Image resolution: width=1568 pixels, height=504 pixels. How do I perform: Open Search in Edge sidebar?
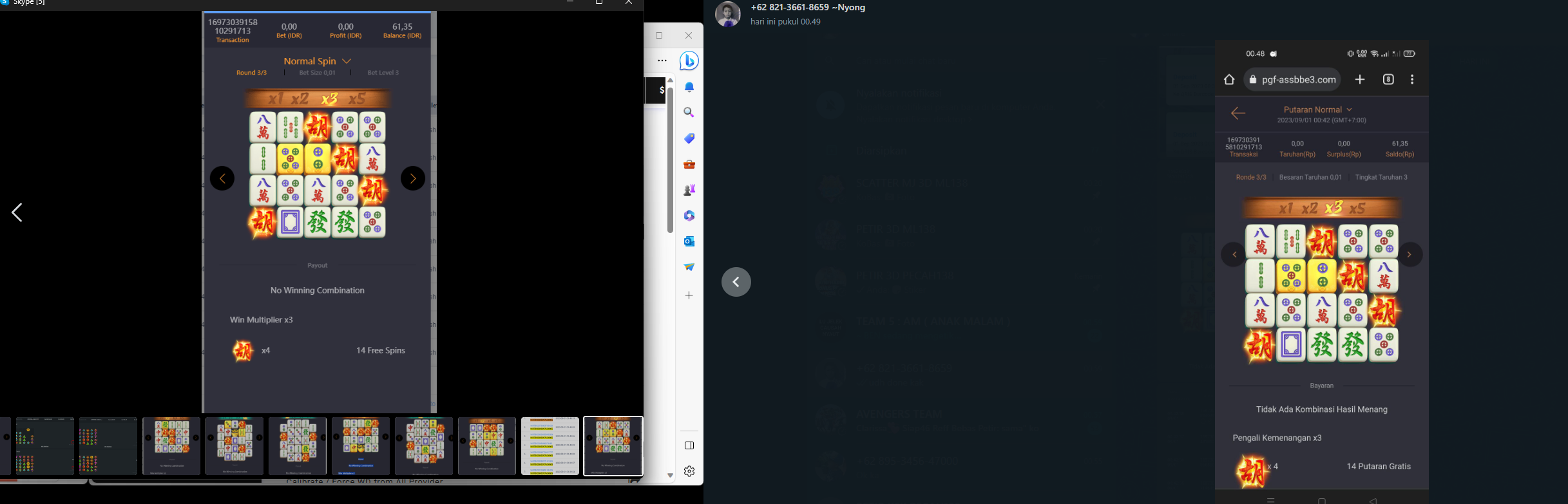689,113
